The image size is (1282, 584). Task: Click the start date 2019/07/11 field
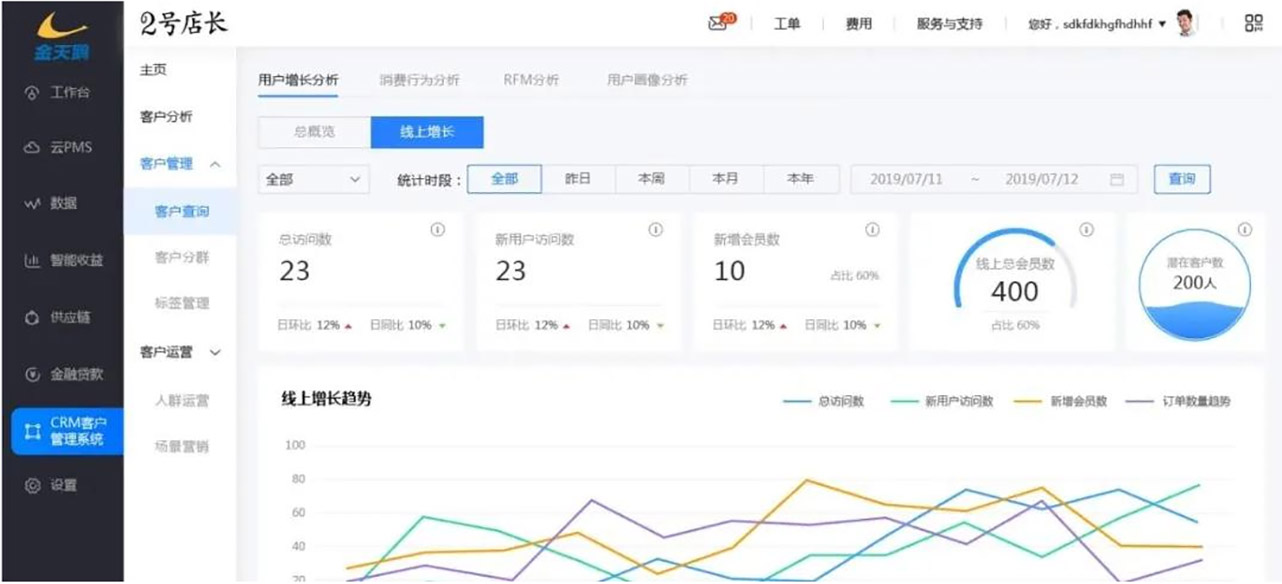pyautogui.click(x=906, y=180)
